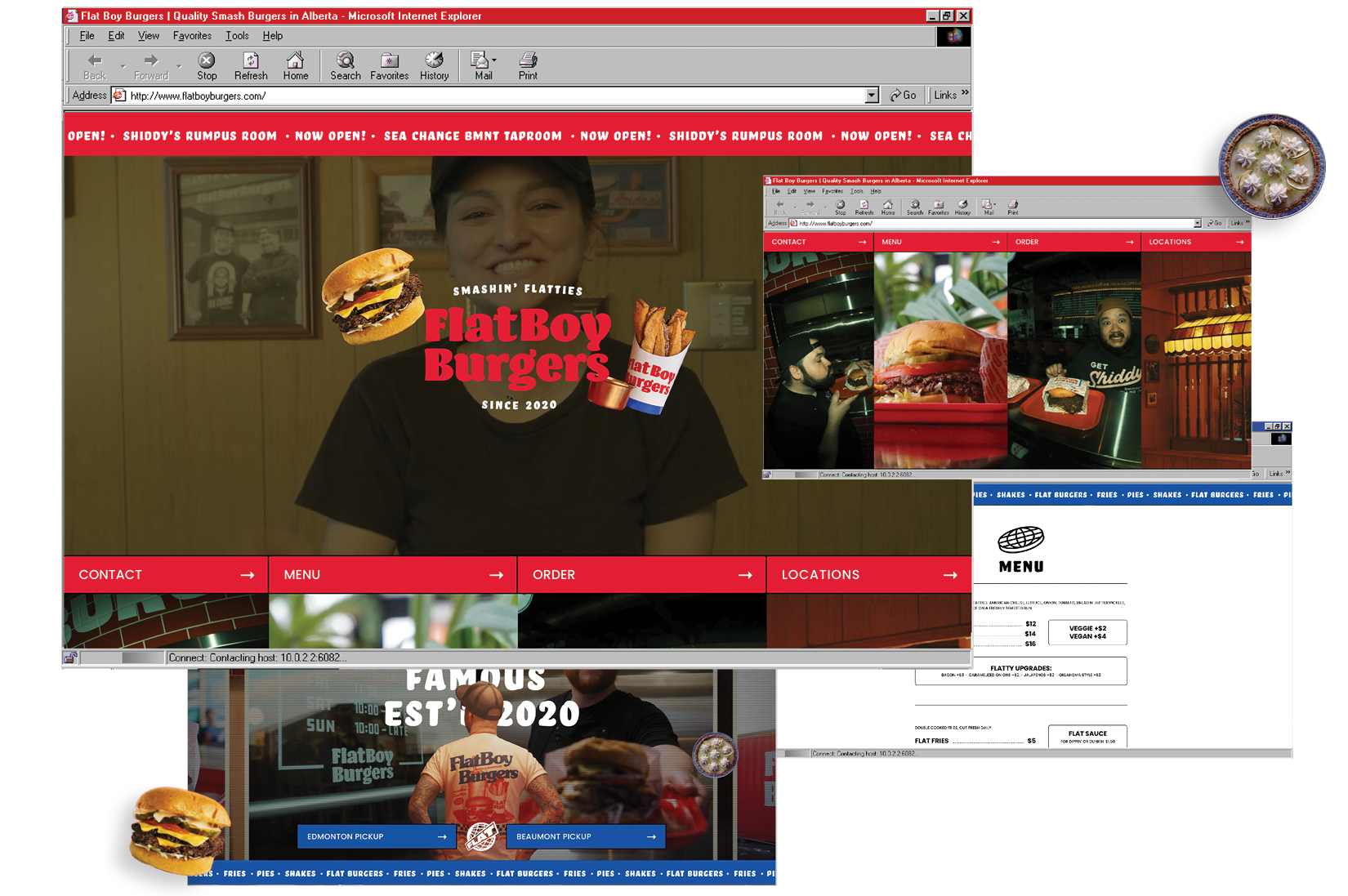Click the BEAUMONT PICKUP button
This screenshot has height=896, width=1348.
click(x=586, y=836)
